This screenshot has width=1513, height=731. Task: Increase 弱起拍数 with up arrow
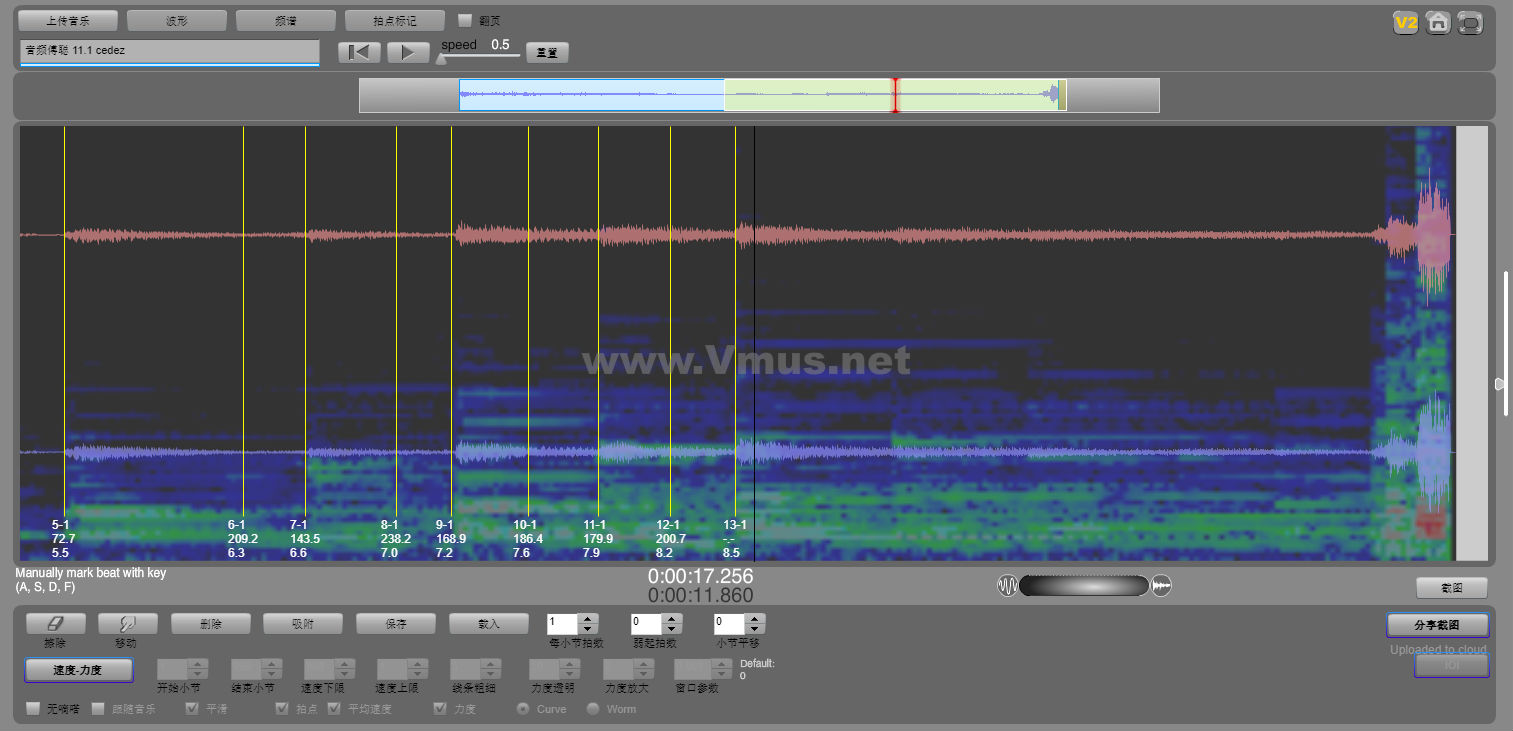pos(672,619)
